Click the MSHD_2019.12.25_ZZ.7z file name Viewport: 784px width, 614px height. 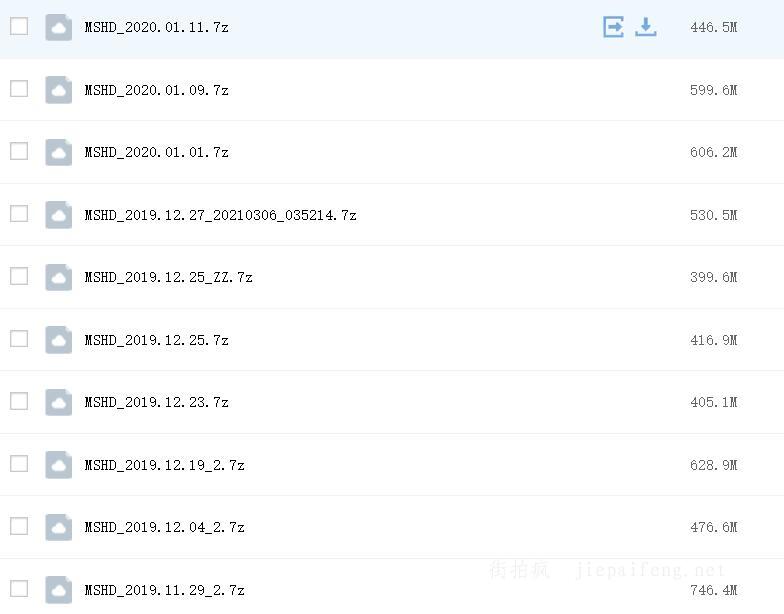pos(168,278)
